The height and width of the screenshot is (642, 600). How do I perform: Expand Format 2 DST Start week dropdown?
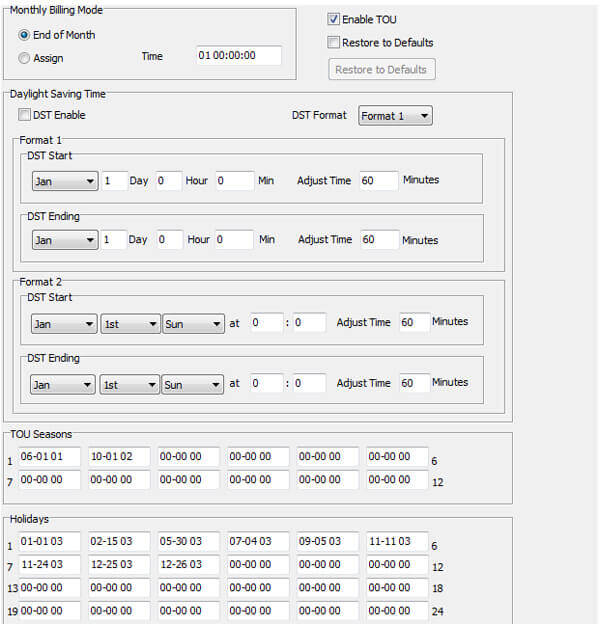(130, 324)
